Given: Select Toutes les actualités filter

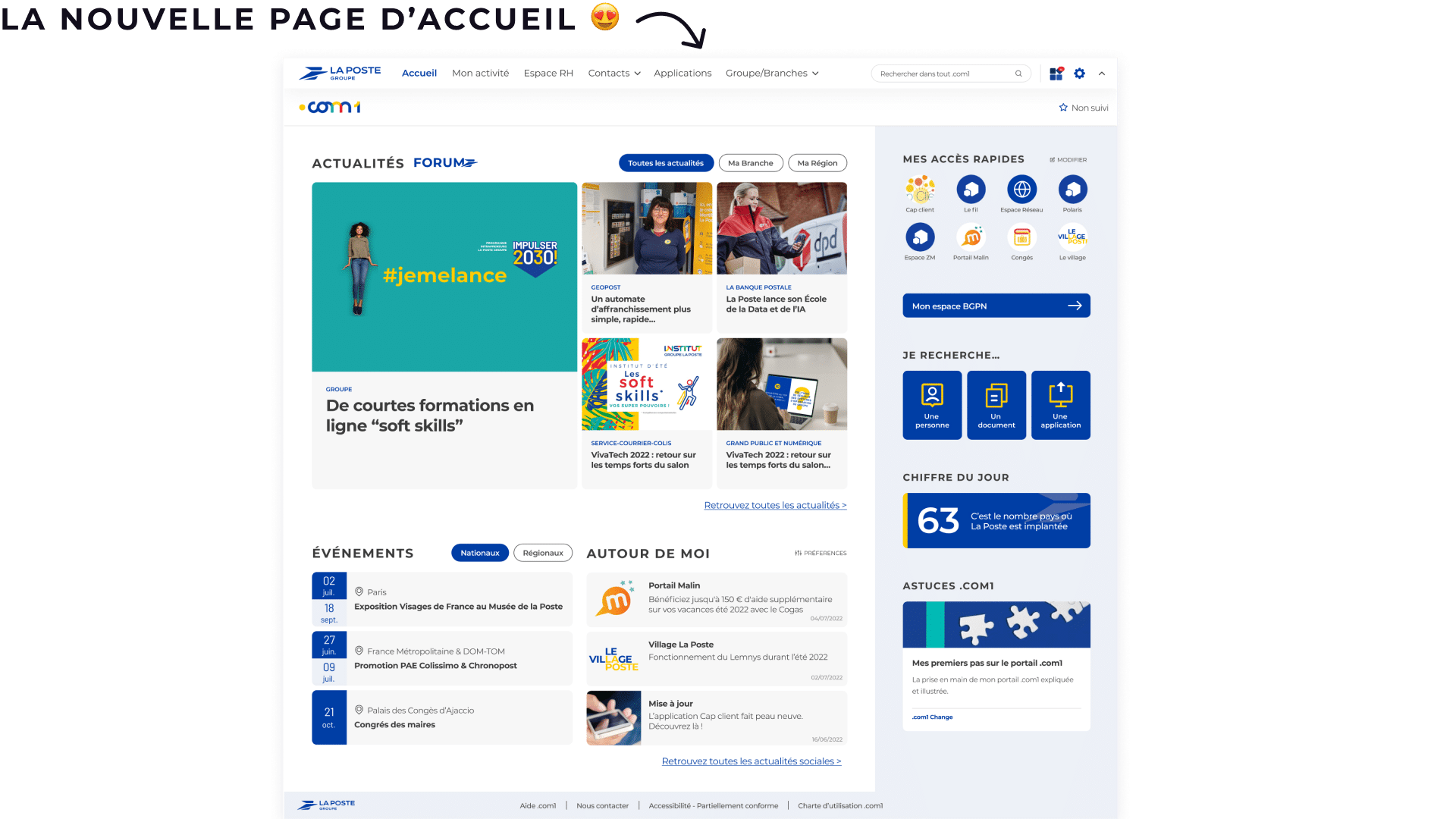Looking at the screenshot, I should [666, 163].
